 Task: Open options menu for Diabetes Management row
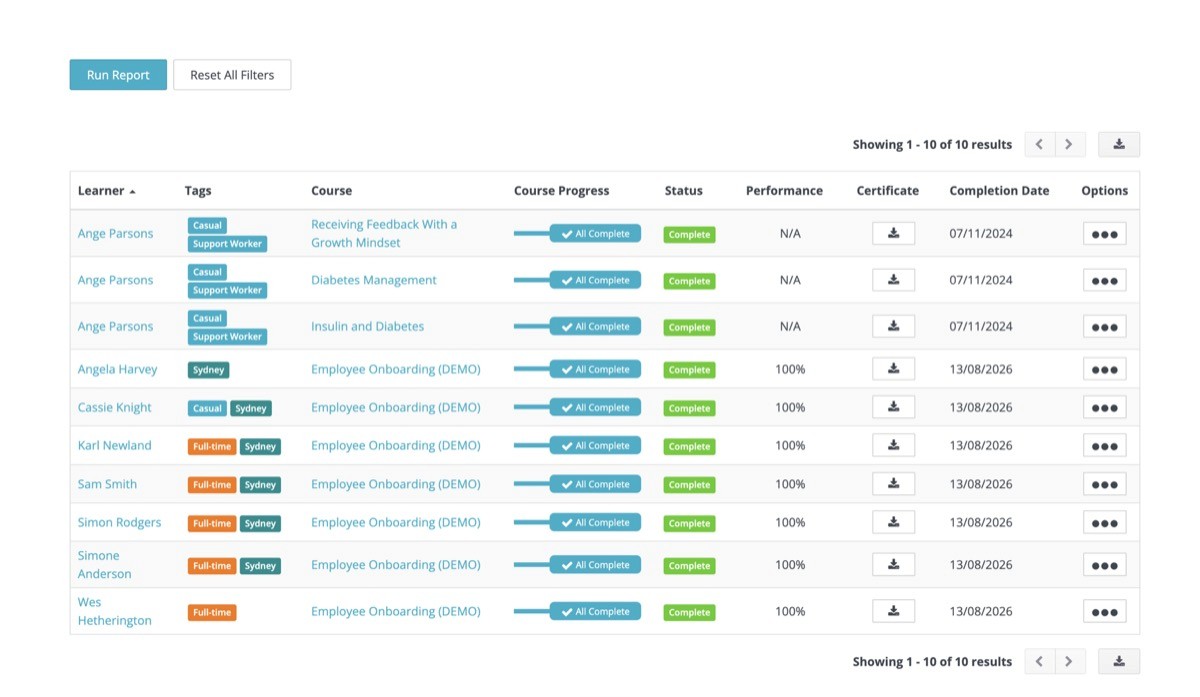(x=1104, y=281)
